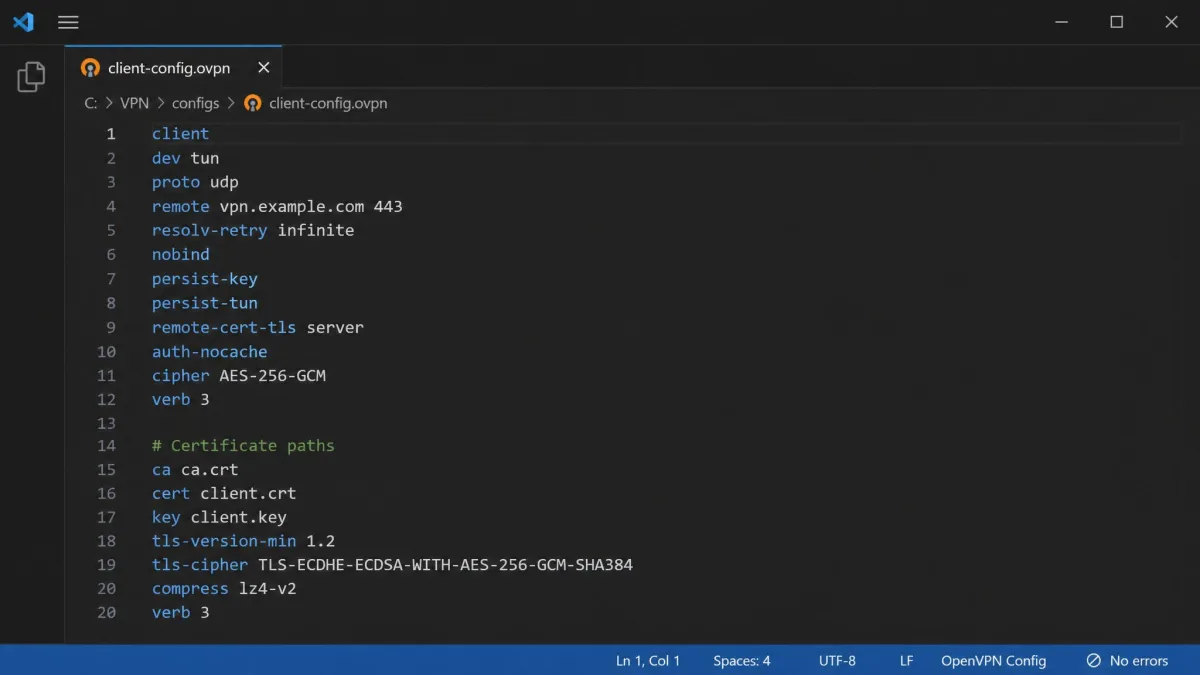Open the No errors status item
Viewport: 1200px width, 675px height.
click(x=1127, y=660)
